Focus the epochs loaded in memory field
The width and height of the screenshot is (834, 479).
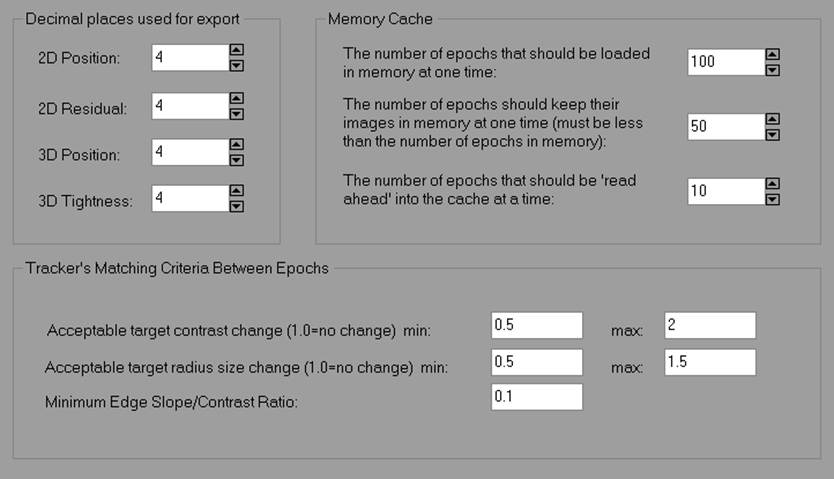[x=727, y=62]
